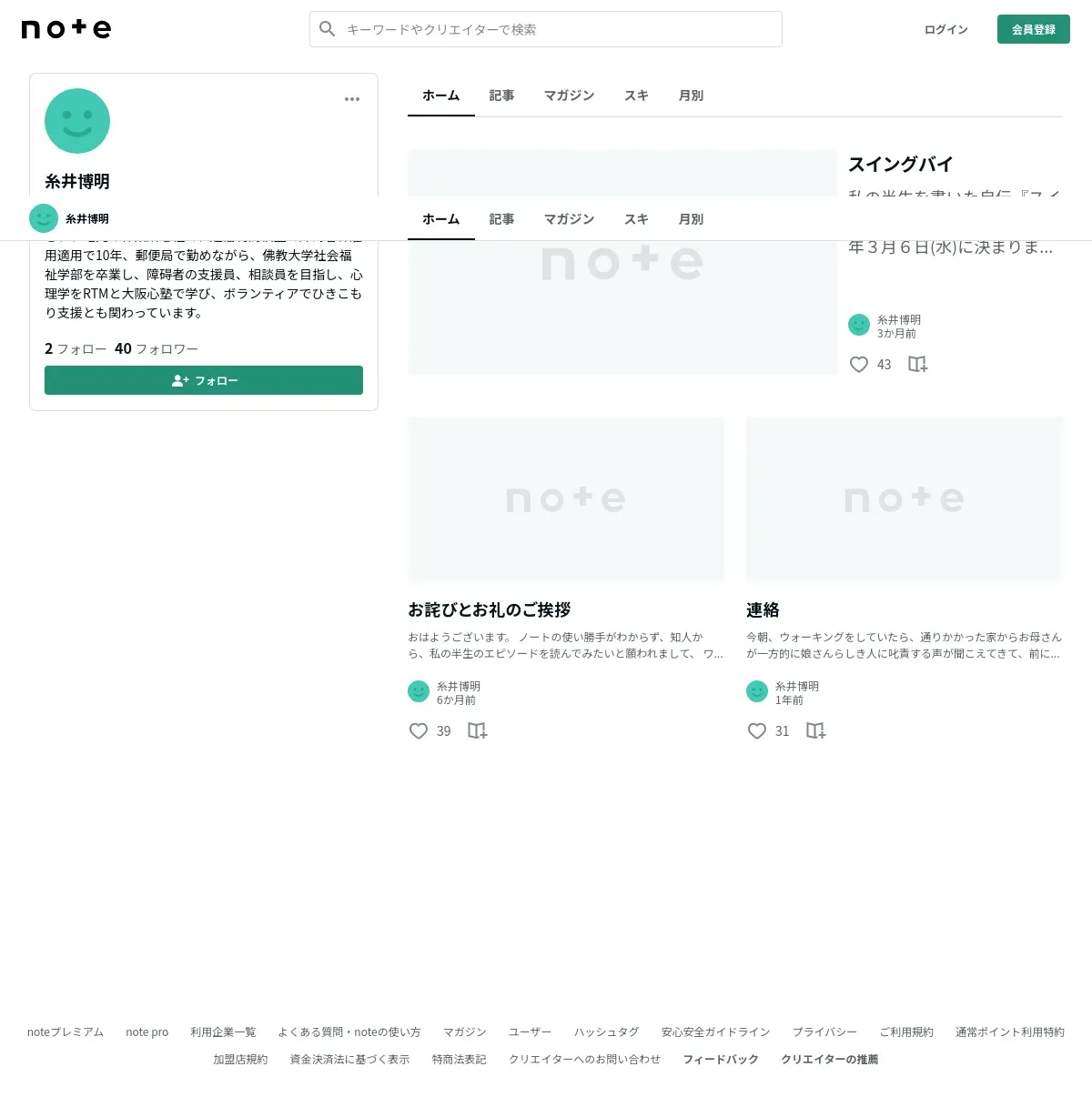Image resolution: width=1092 pixels, height=1107 pixels.
Task: Click author avatar on 連絡 card
Action: tap(757, 691)
